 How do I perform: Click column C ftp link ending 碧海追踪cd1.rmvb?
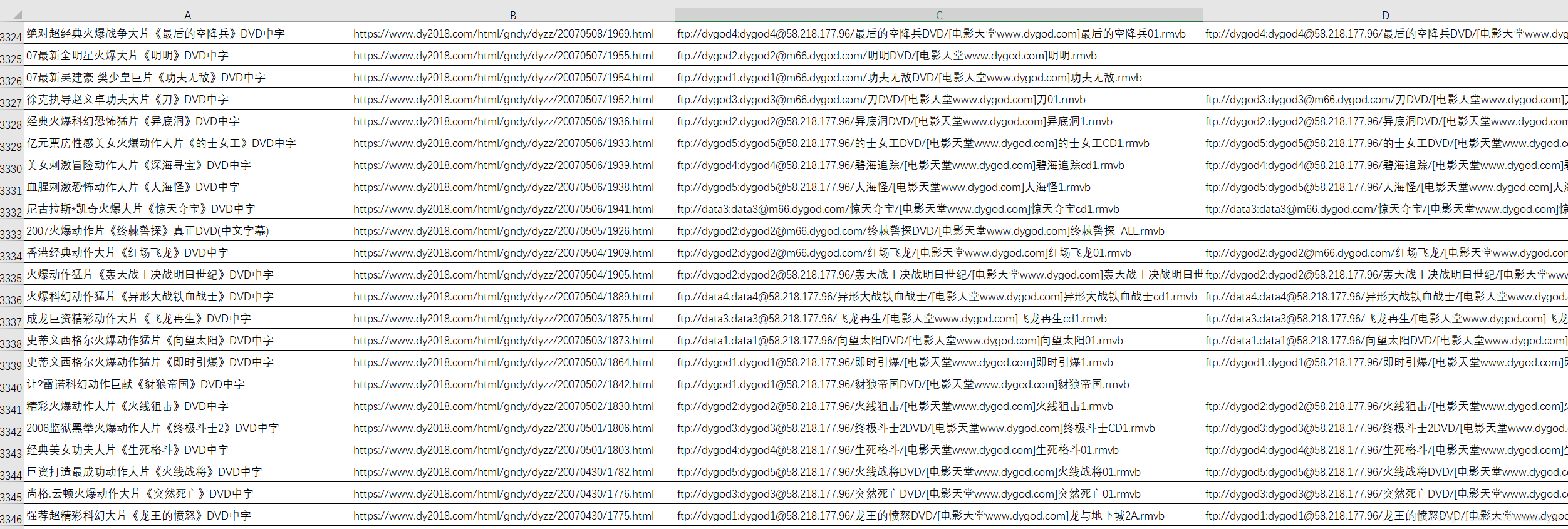[x=901, y=165]
